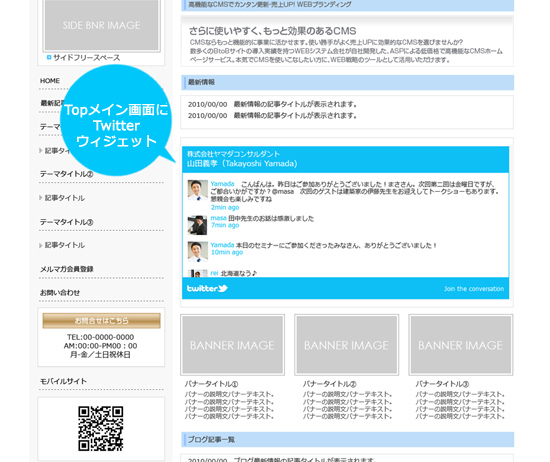Click 株式会社ヤマダコンサルタント widget header text
This screenshot has width=550, height=462.
click(x=233, y=154)
